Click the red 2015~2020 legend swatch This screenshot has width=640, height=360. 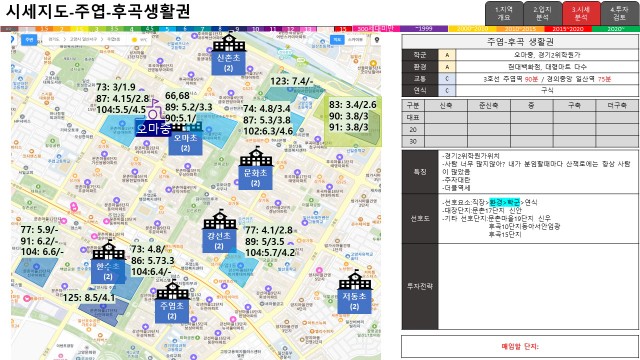tap(568, 29)
